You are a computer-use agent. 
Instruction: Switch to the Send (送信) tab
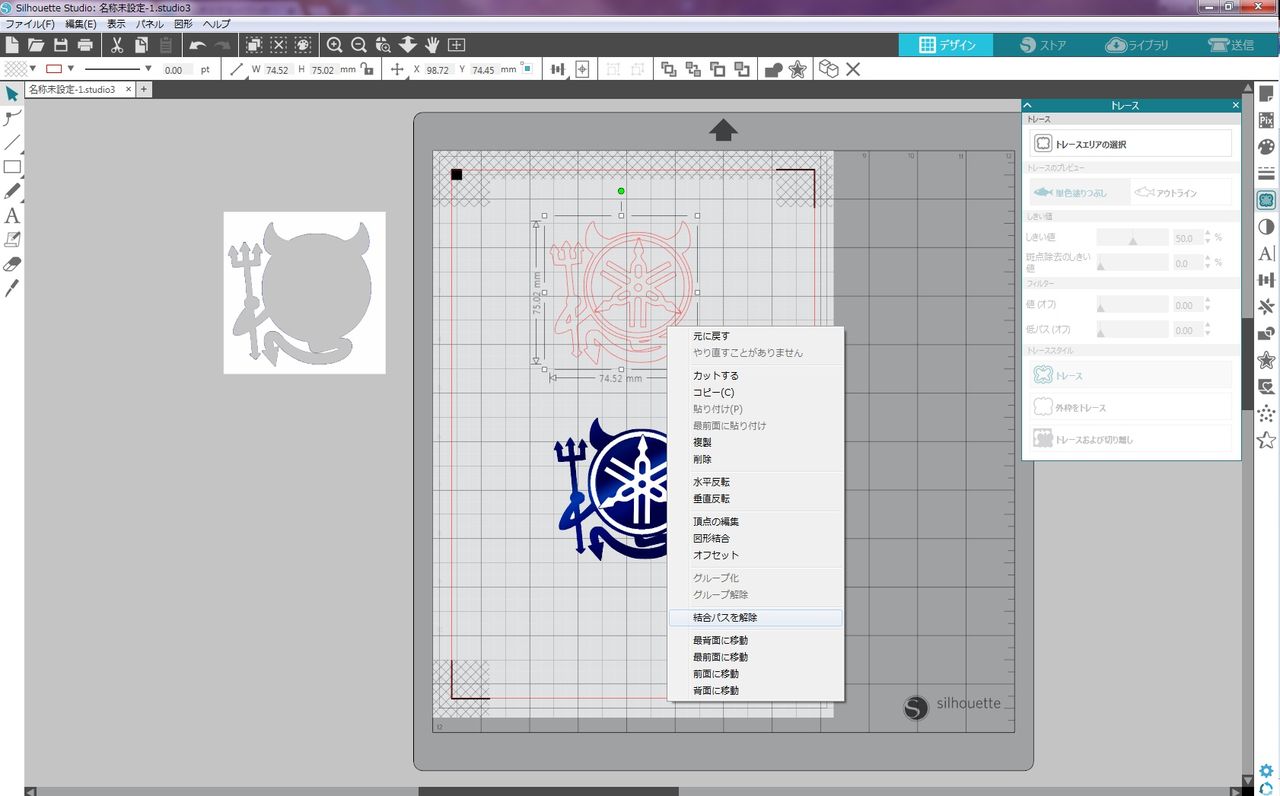[1230, 45]
